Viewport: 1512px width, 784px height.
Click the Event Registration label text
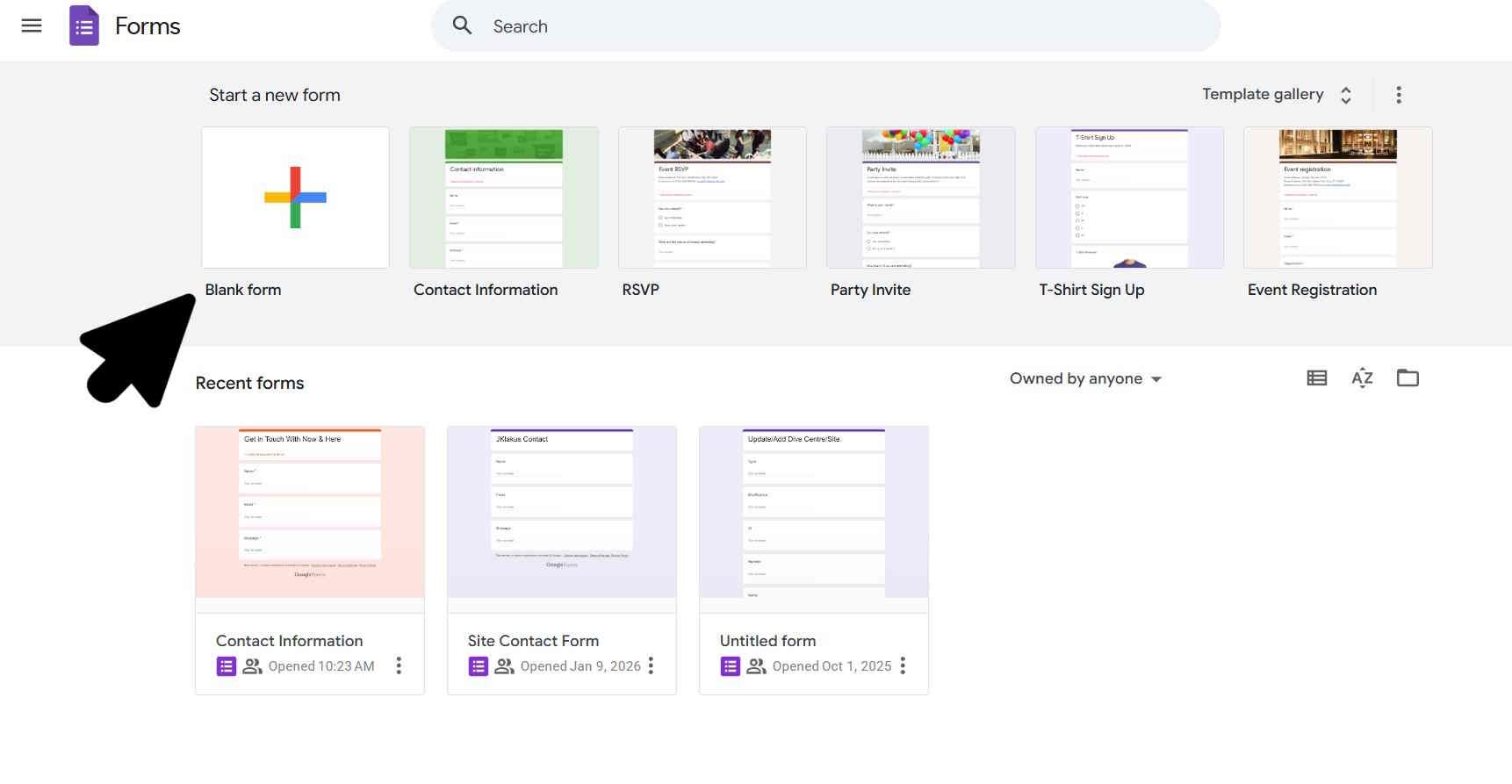[1312, 290]
